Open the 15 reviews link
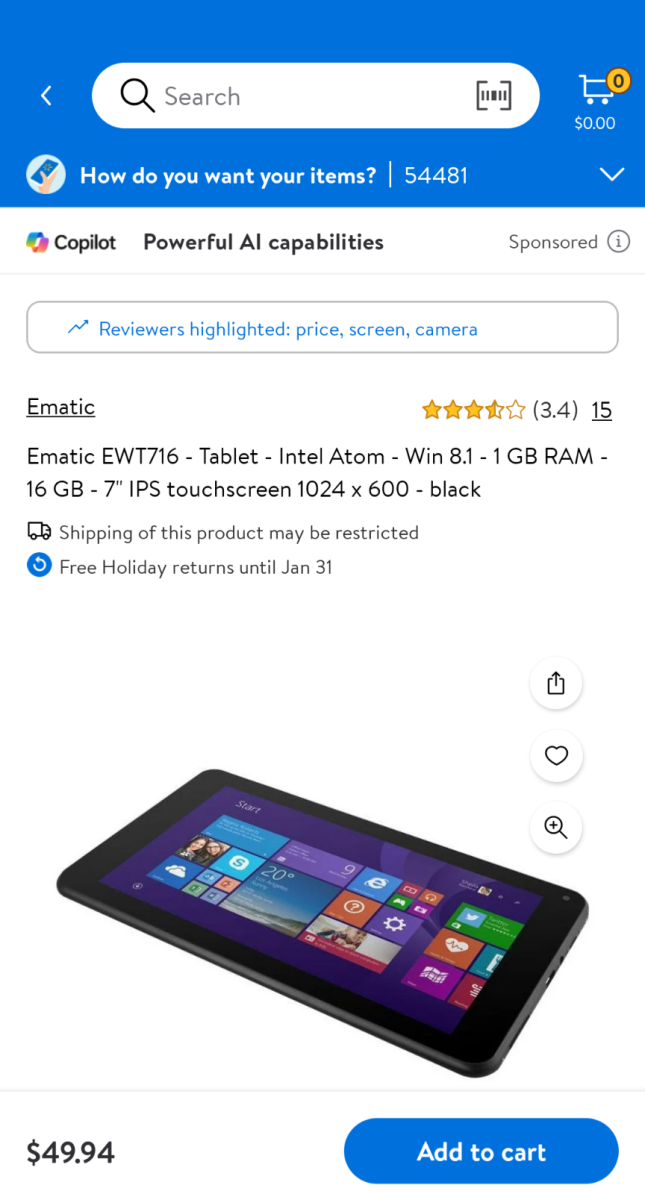The image size is (645, 1200). [x=601, y=410]
